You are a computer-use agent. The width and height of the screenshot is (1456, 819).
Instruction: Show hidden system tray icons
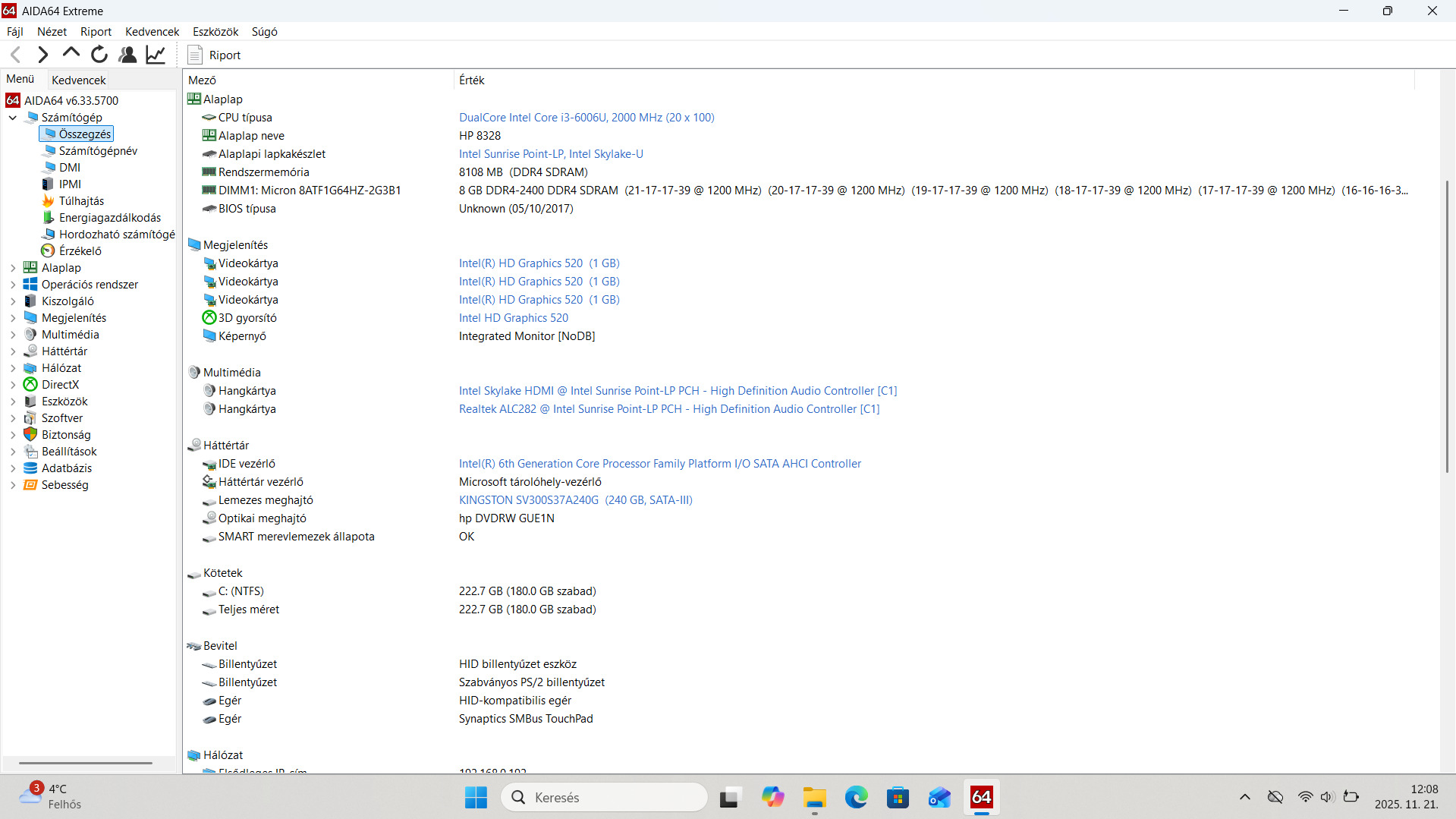tap(1245, 797)
